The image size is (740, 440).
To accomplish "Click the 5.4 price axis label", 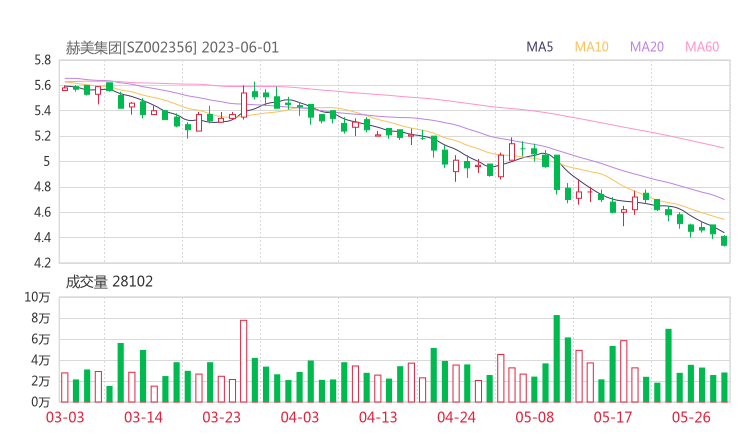I will pos(42,111).
